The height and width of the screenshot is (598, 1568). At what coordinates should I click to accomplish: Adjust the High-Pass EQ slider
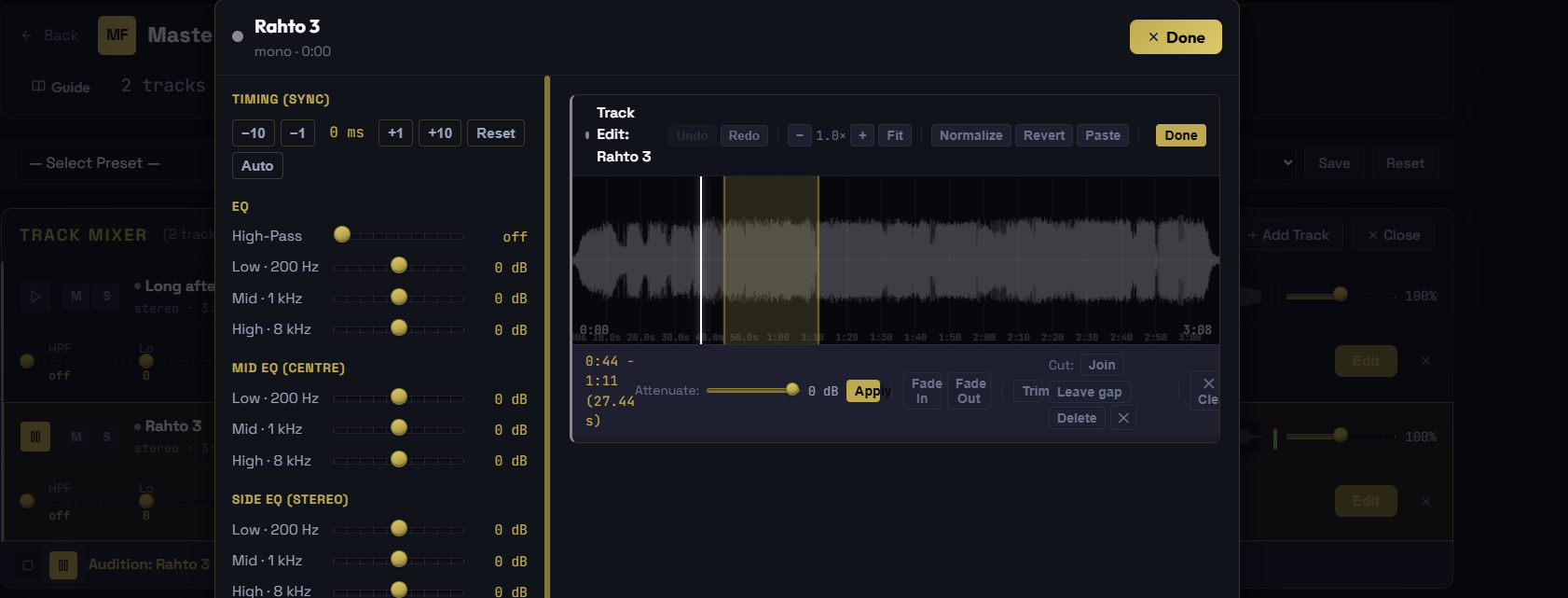pos(399,236)
